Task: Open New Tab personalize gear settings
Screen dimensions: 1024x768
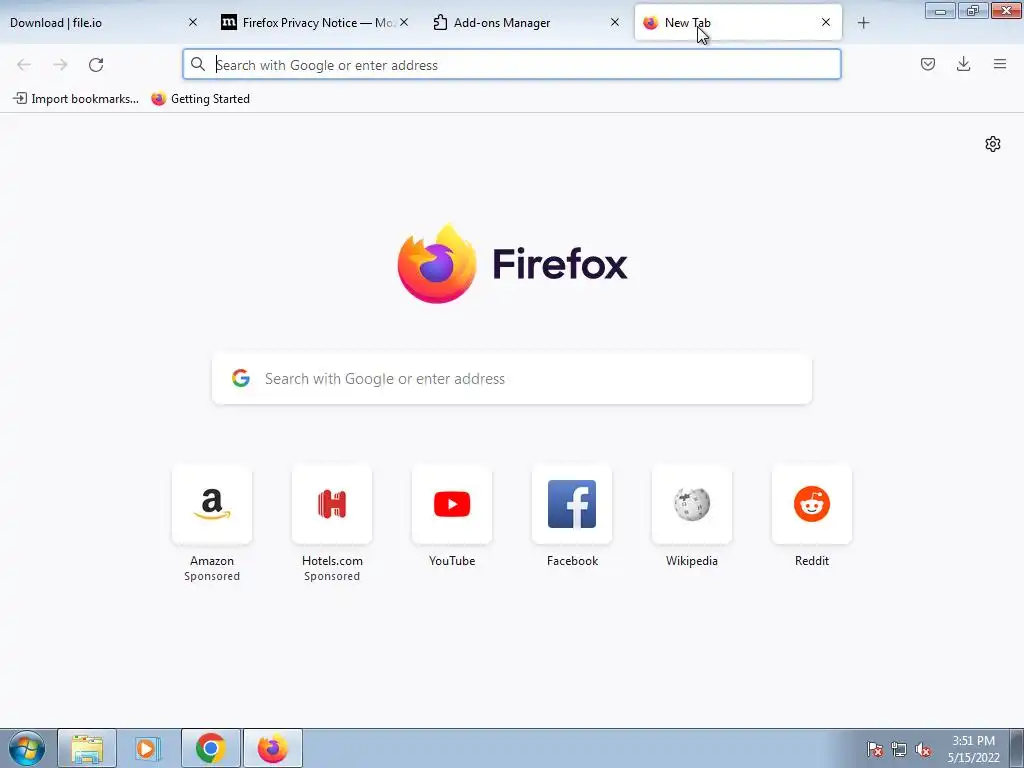Action: [993, 144]
